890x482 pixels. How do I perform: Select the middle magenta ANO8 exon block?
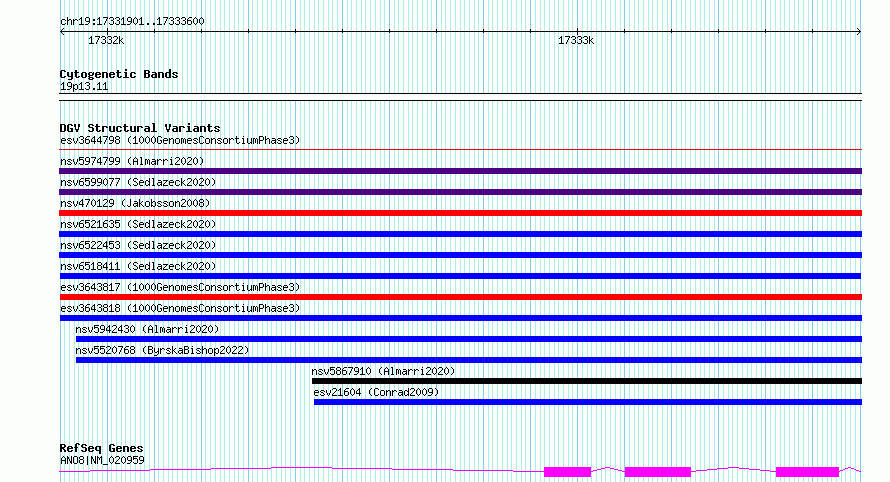(x=658, y=472)
